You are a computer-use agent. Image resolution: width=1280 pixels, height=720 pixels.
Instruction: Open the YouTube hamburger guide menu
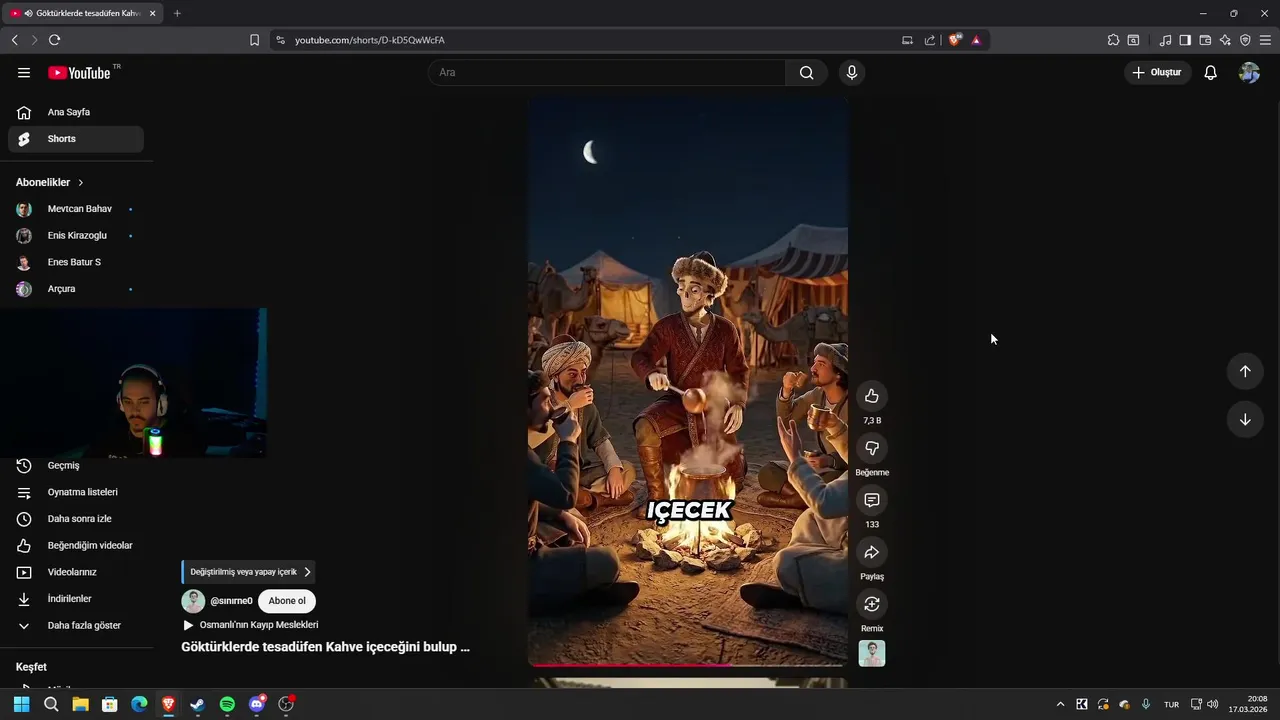pos(24,72)
